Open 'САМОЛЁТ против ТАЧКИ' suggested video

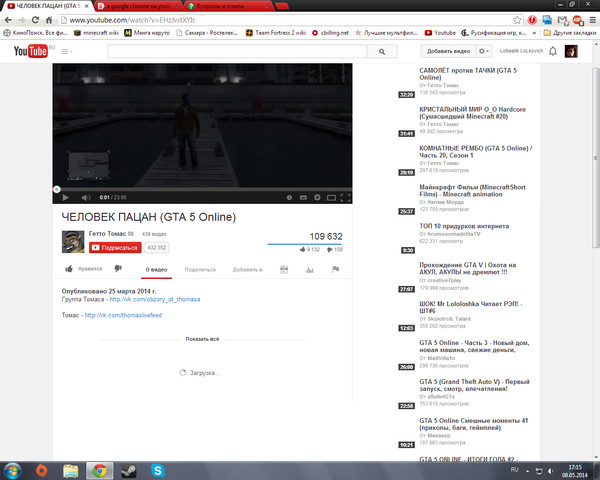point(468,74)
